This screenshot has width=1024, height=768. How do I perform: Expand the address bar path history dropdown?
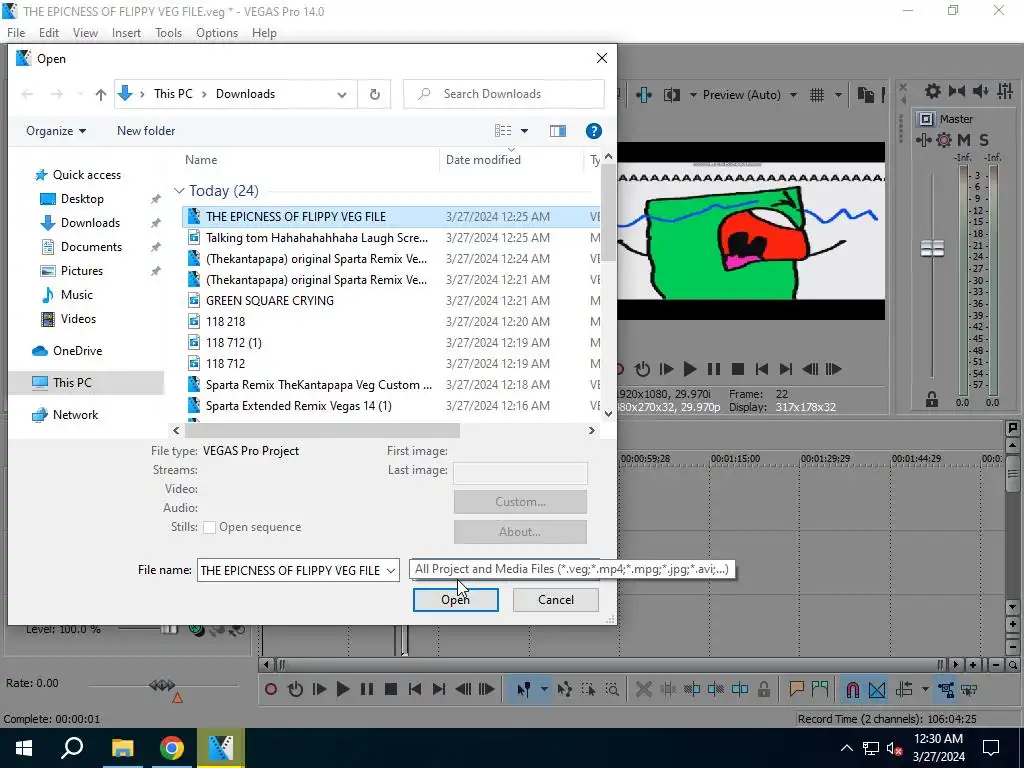pos(342,95)
